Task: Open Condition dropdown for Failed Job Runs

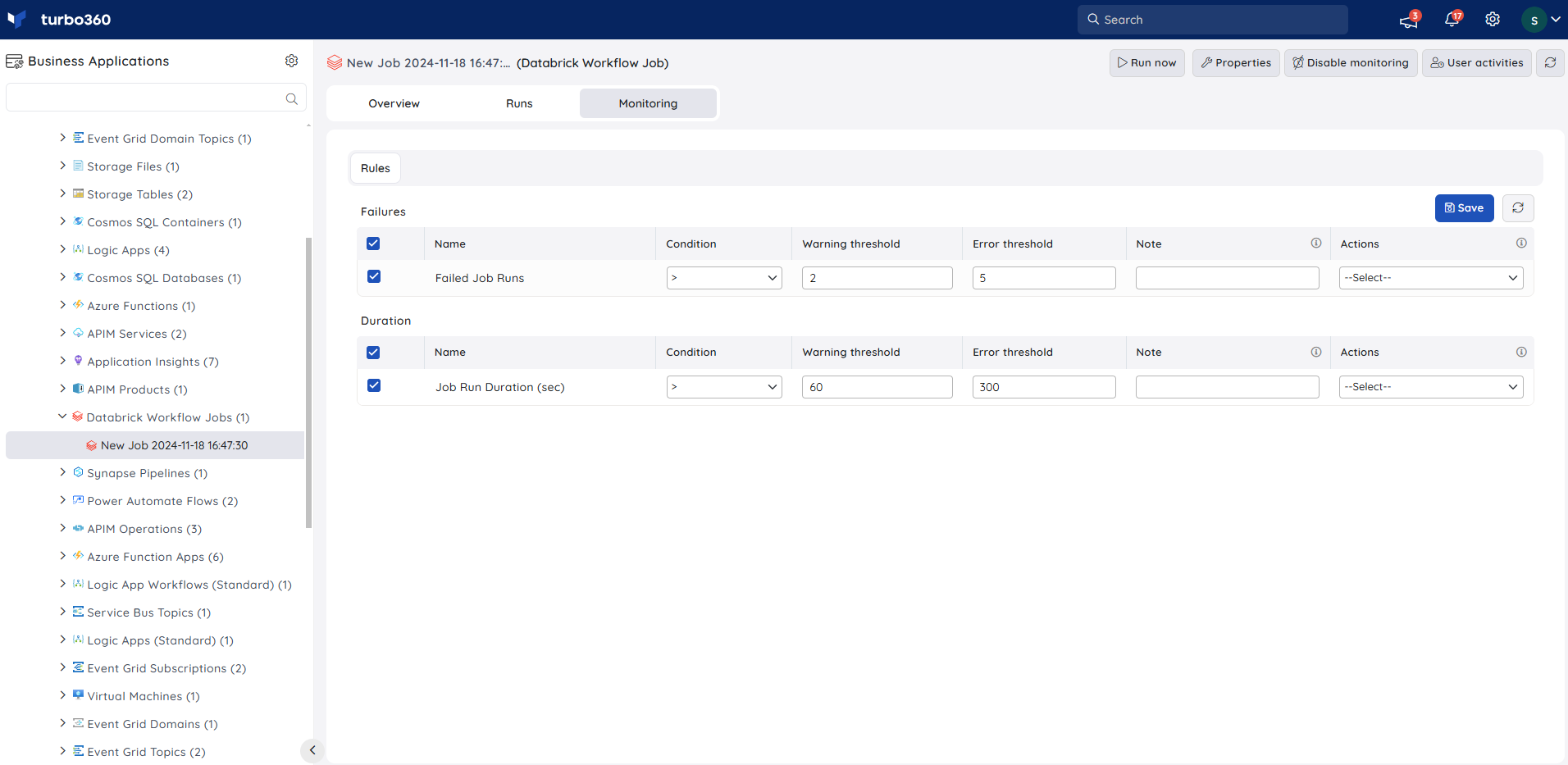Action: [x=724, y=278]
